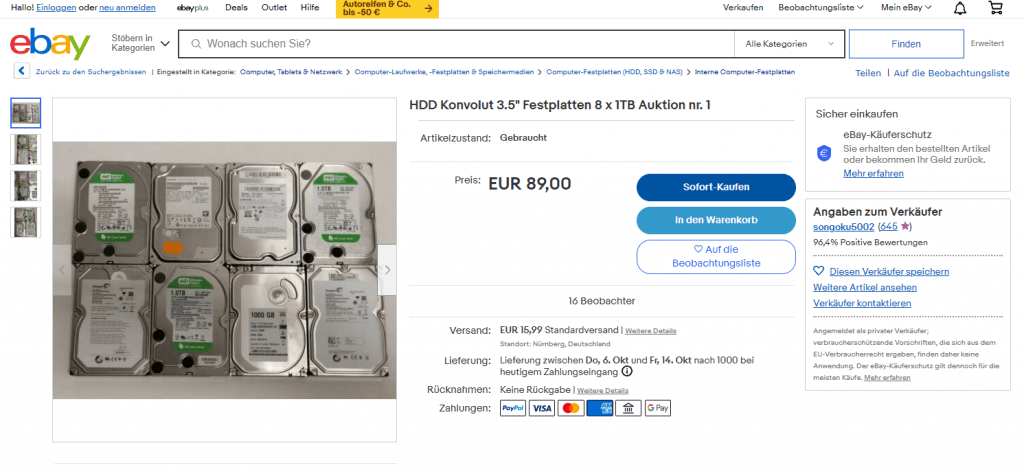The width and height of the screenshot is (1024, 474).
Task: Add item to Beobachtungsliste with heart button
Action: [715, 256]
